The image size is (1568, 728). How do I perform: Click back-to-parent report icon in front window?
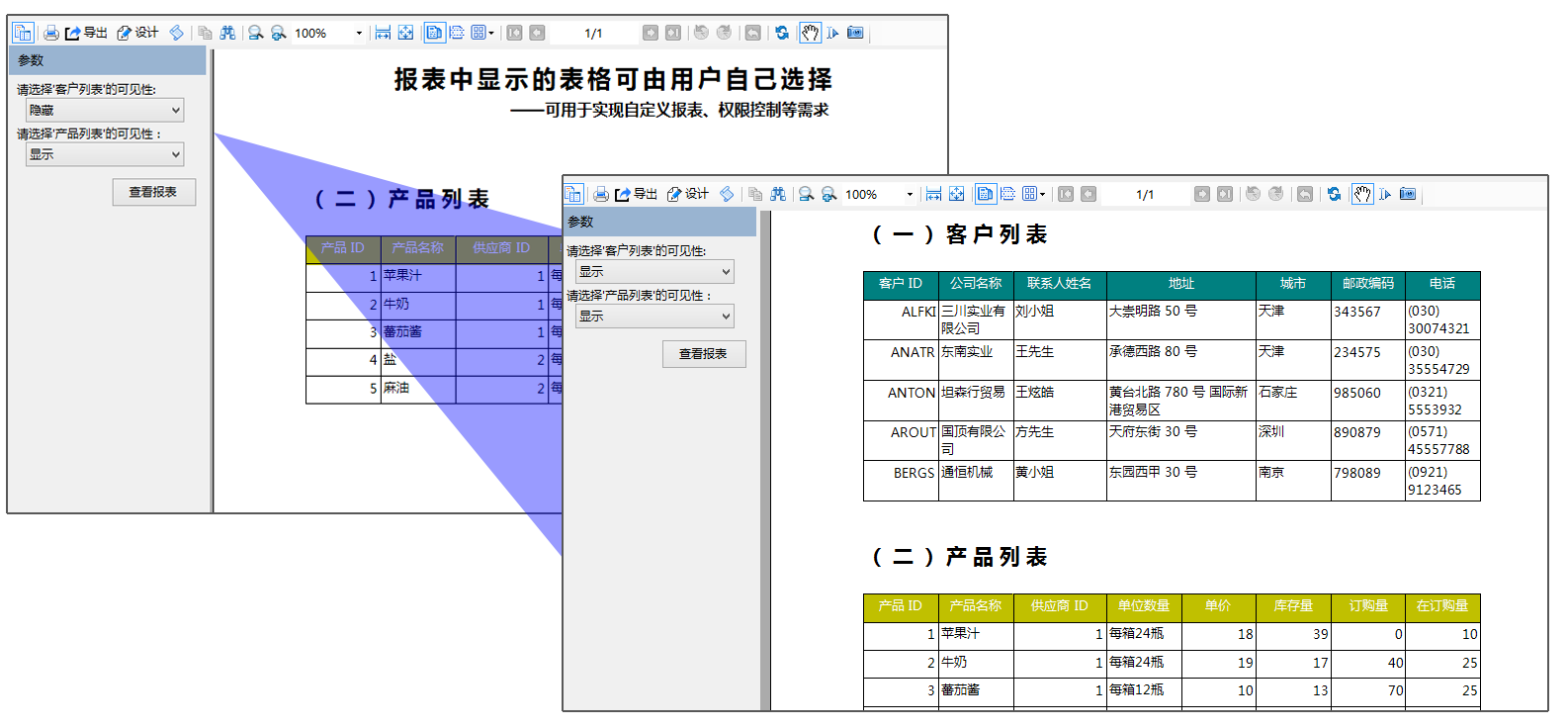point(1305,194)
